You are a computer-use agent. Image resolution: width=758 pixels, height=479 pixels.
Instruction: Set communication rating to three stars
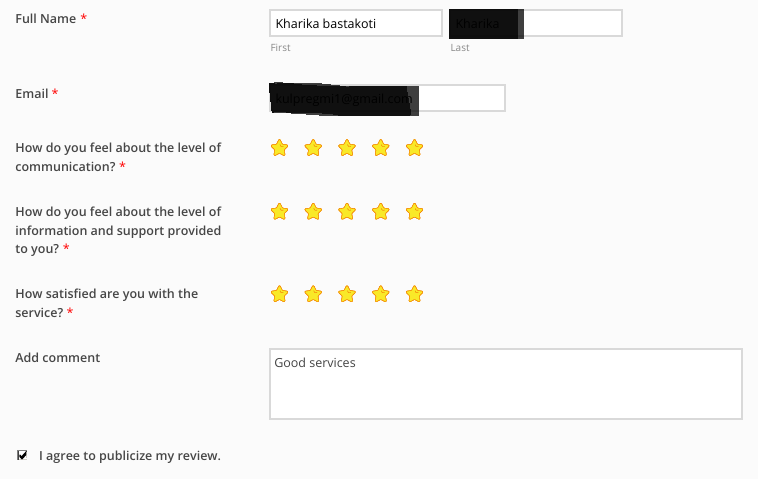347,148
